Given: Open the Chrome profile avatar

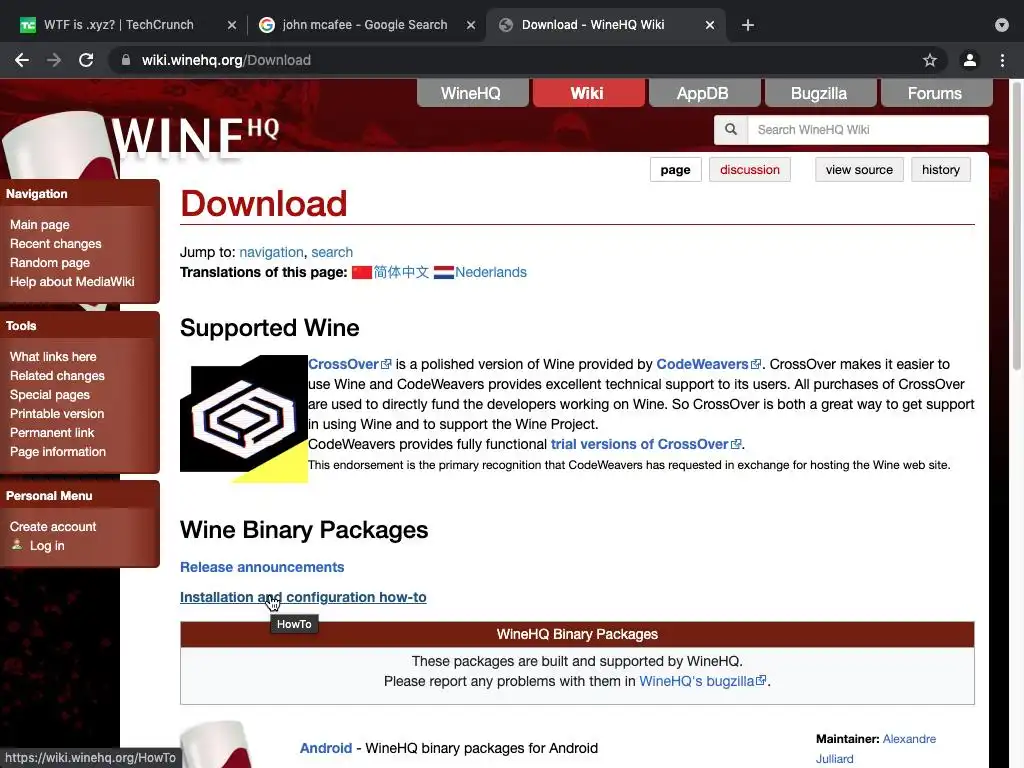Looking at the screenshot, I should [x=970, y=60].
